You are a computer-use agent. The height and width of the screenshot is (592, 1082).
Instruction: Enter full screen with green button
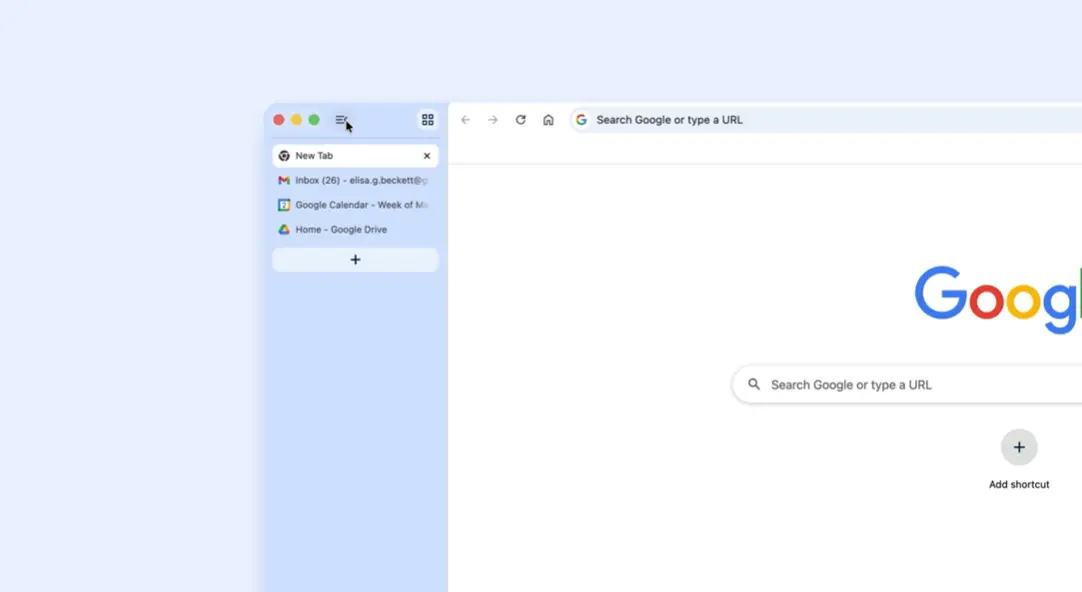[314, 120]
